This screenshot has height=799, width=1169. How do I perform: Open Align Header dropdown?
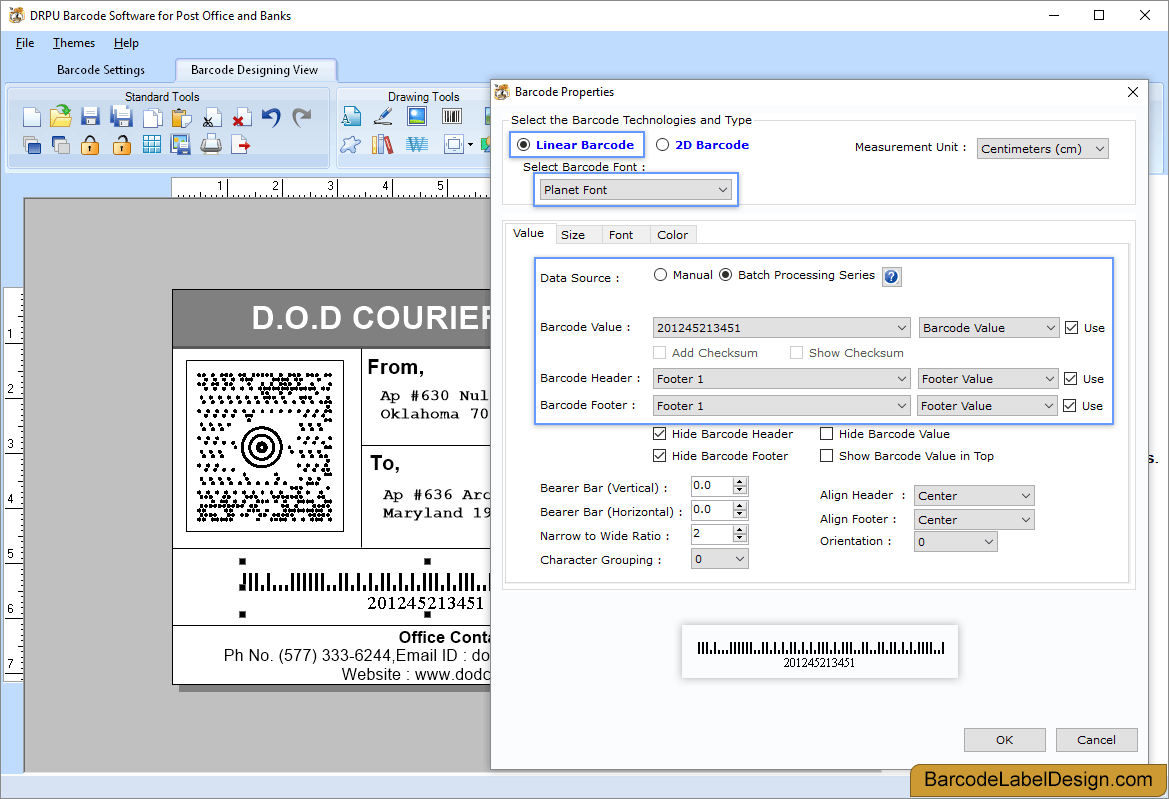pyautogui.click(x=974, y=496)
